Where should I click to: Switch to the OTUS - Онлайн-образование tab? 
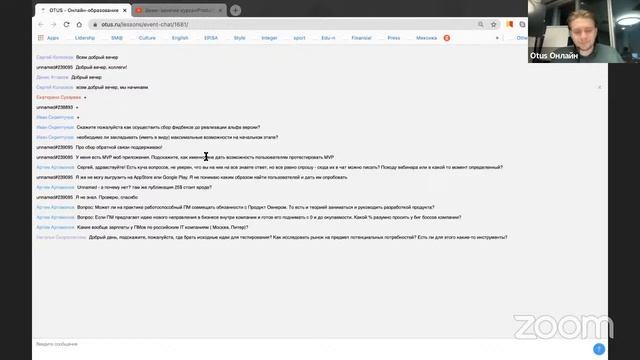tap(83, 10)
